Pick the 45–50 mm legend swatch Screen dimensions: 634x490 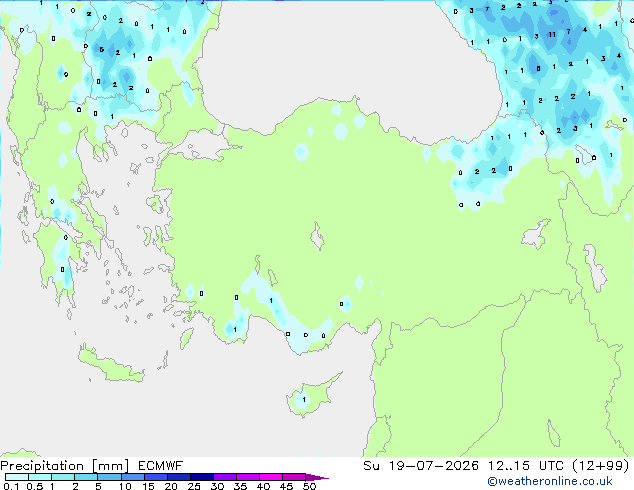(294, 477)
